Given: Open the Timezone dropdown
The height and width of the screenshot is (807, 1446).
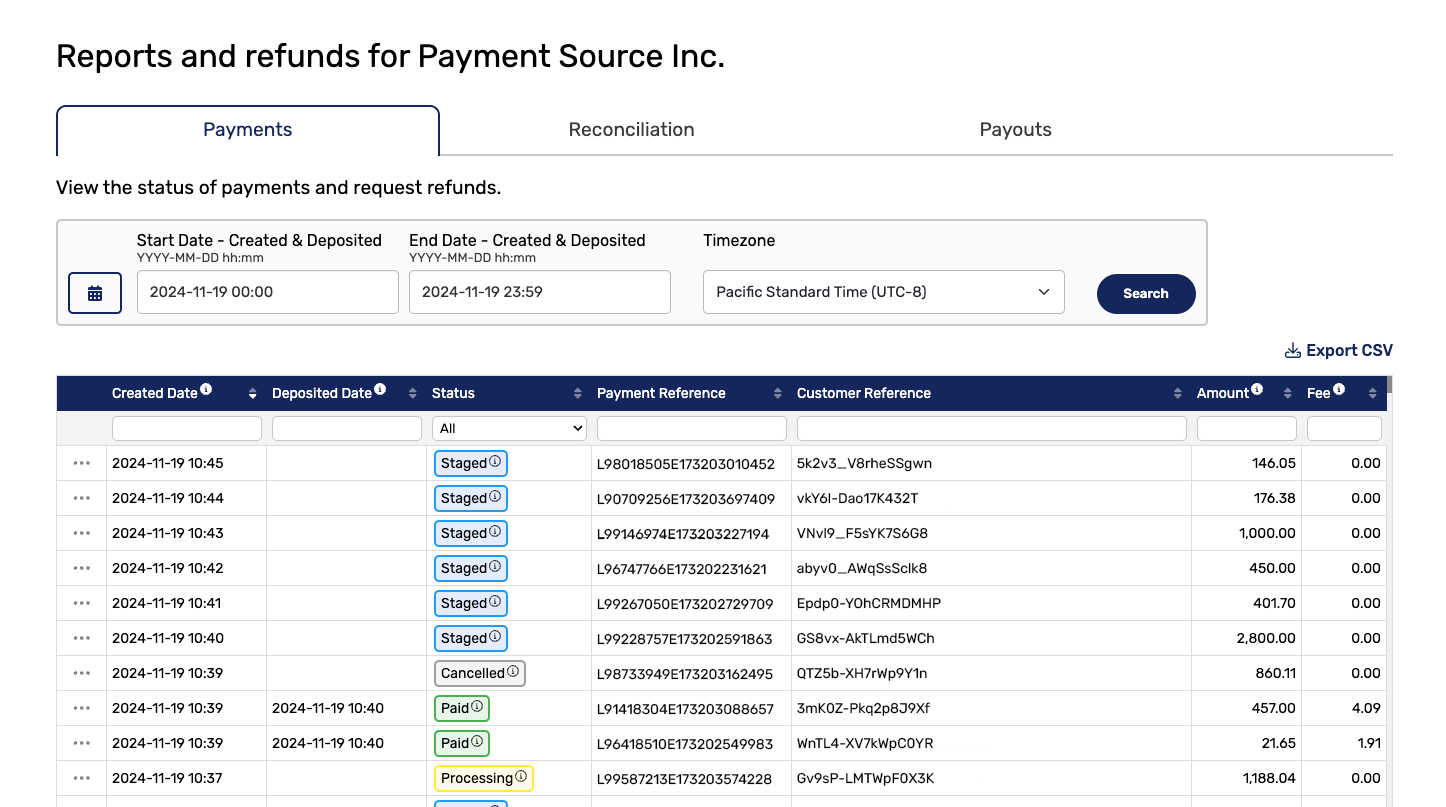Looking at the screenshot, I should pyautogui.click(x=884, y=292).
